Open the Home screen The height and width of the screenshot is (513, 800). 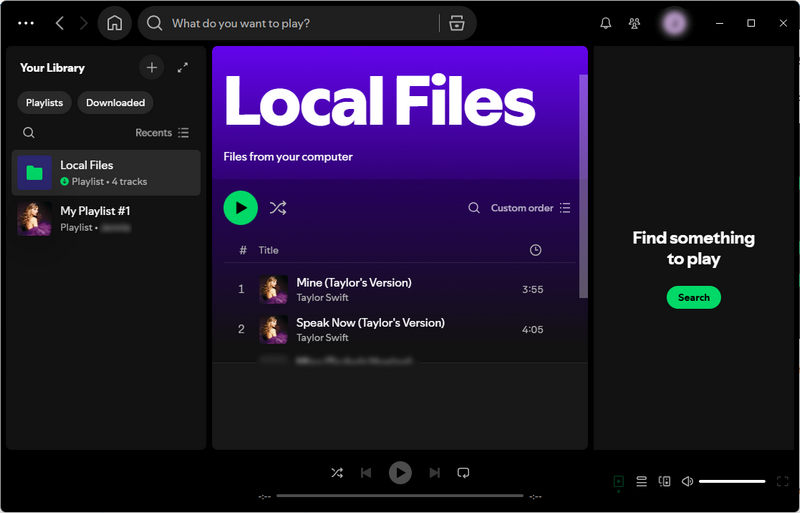tap(114, 23)
